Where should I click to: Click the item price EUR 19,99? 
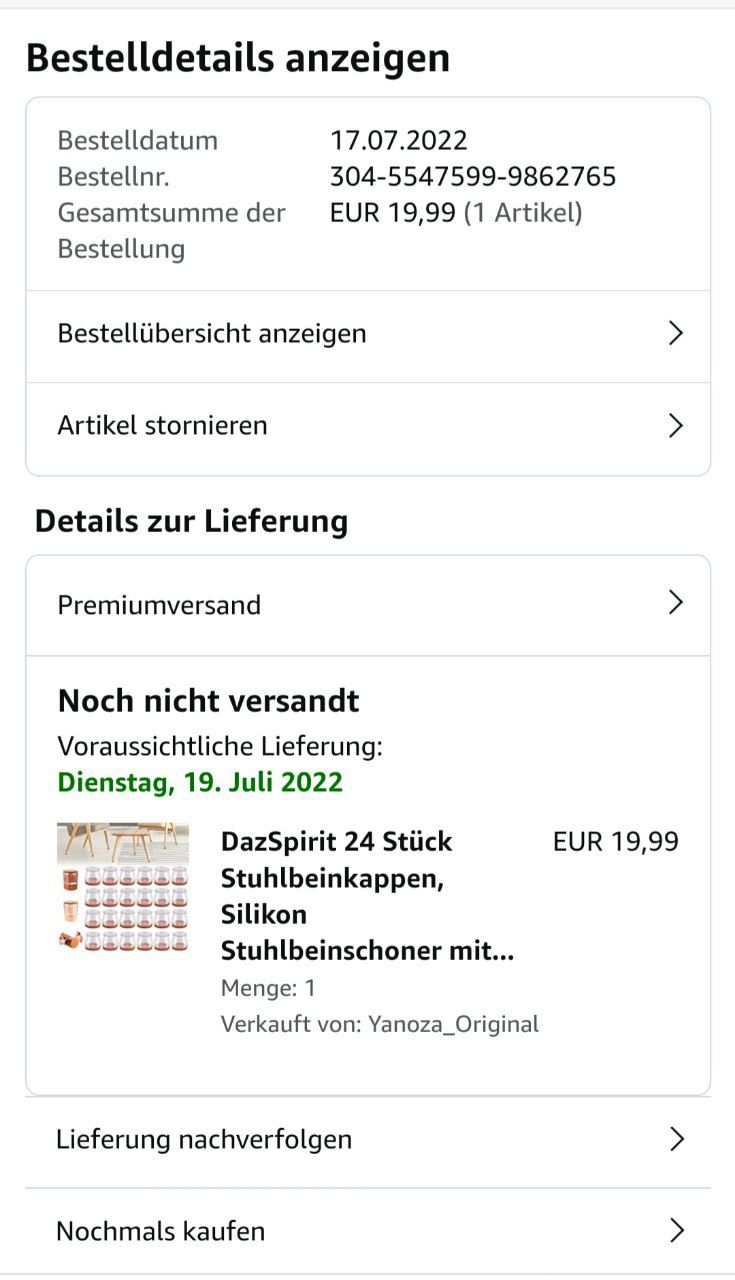point(615,842)
